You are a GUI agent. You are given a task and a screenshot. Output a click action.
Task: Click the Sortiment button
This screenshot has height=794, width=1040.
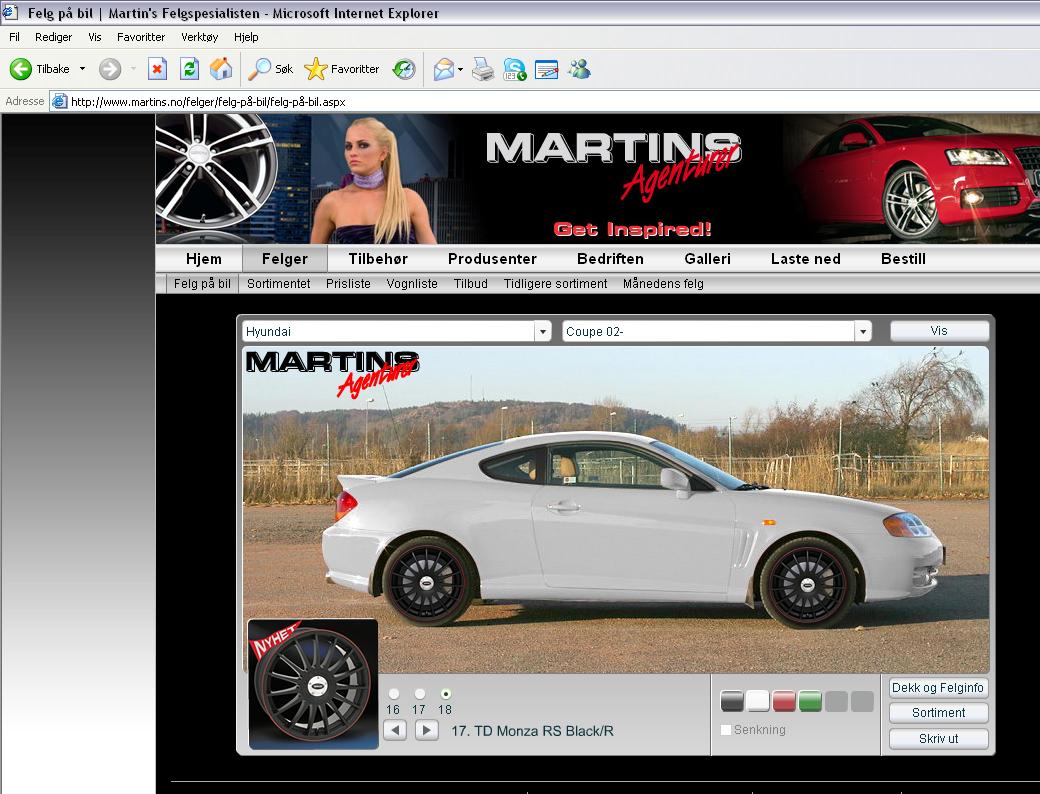tap(938, 713)
